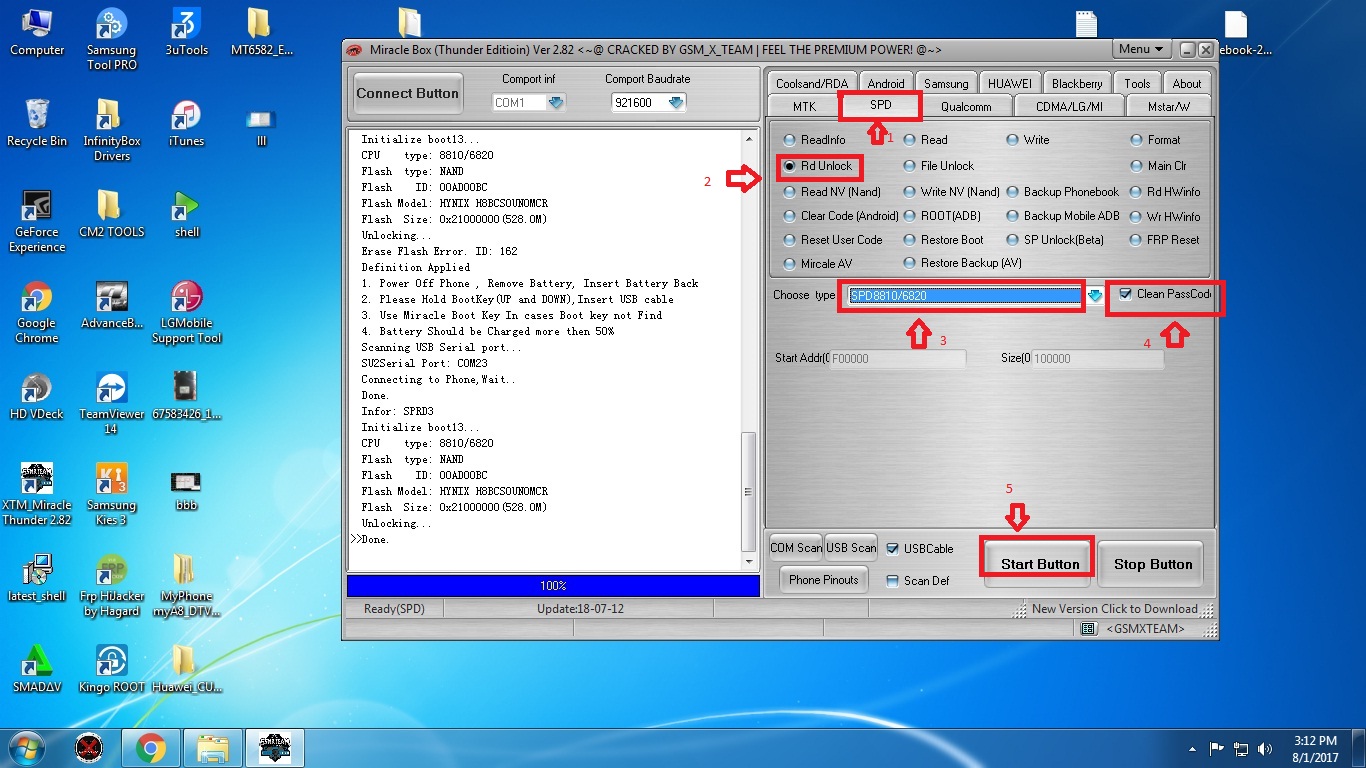Viewport: 1366px width, 768px height.
Task: Open the Recycle Bin
Action: 37,123
